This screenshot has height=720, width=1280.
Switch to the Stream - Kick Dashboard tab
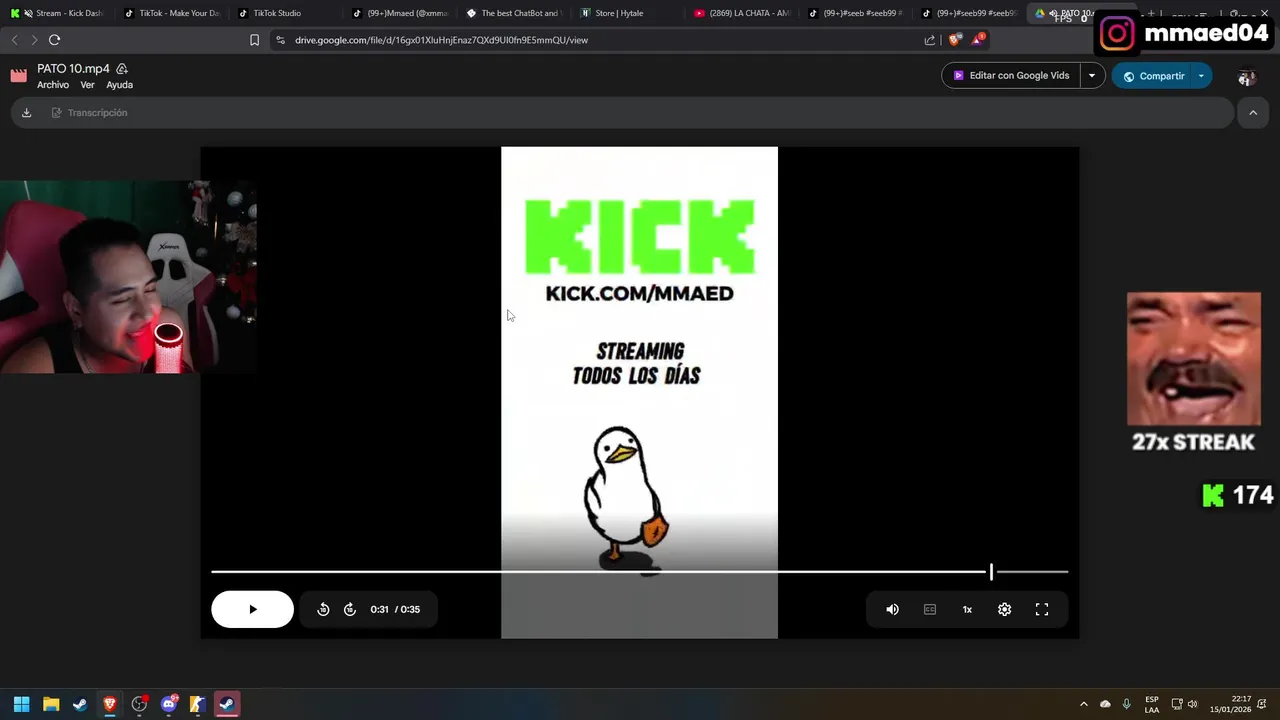coord(57,13)
